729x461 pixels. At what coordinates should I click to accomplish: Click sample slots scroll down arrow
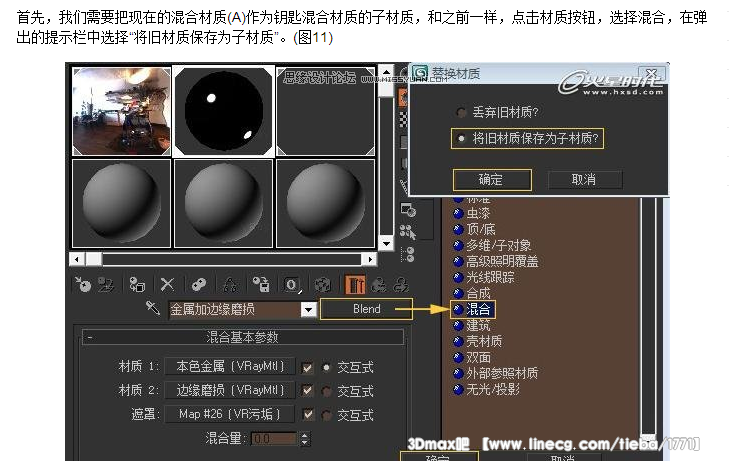pos(386,243)
